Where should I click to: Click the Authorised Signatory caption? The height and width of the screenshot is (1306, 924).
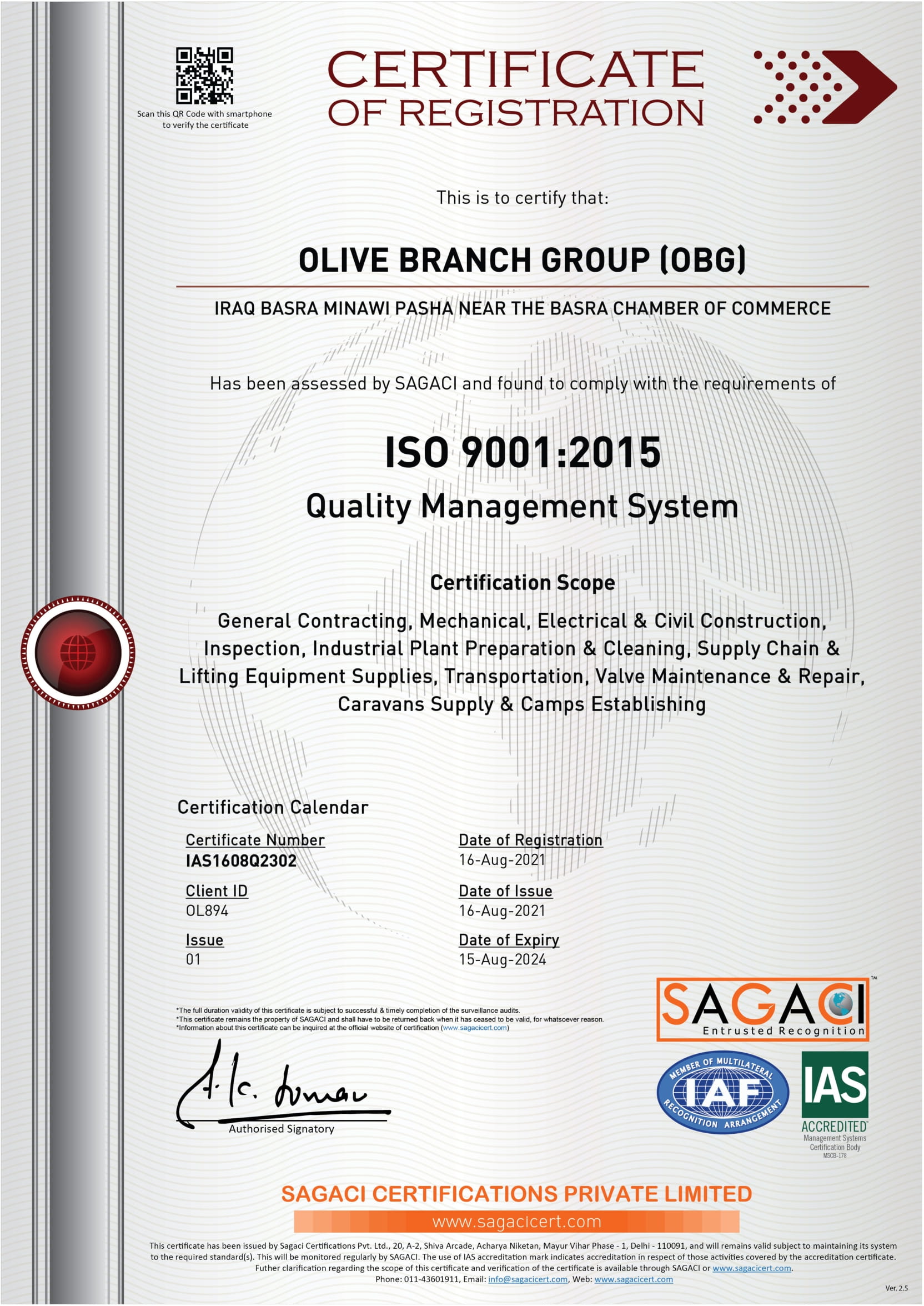click(281, 1128)
